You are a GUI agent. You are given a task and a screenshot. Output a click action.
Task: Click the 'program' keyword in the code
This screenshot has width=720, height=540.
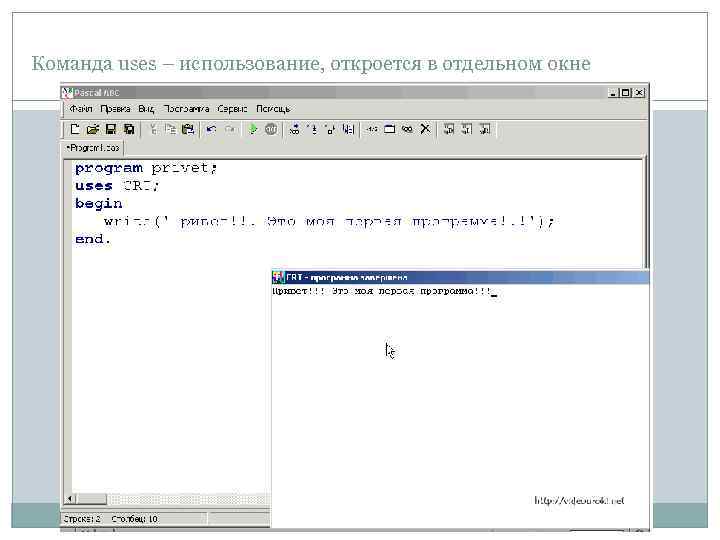(109, 168)
